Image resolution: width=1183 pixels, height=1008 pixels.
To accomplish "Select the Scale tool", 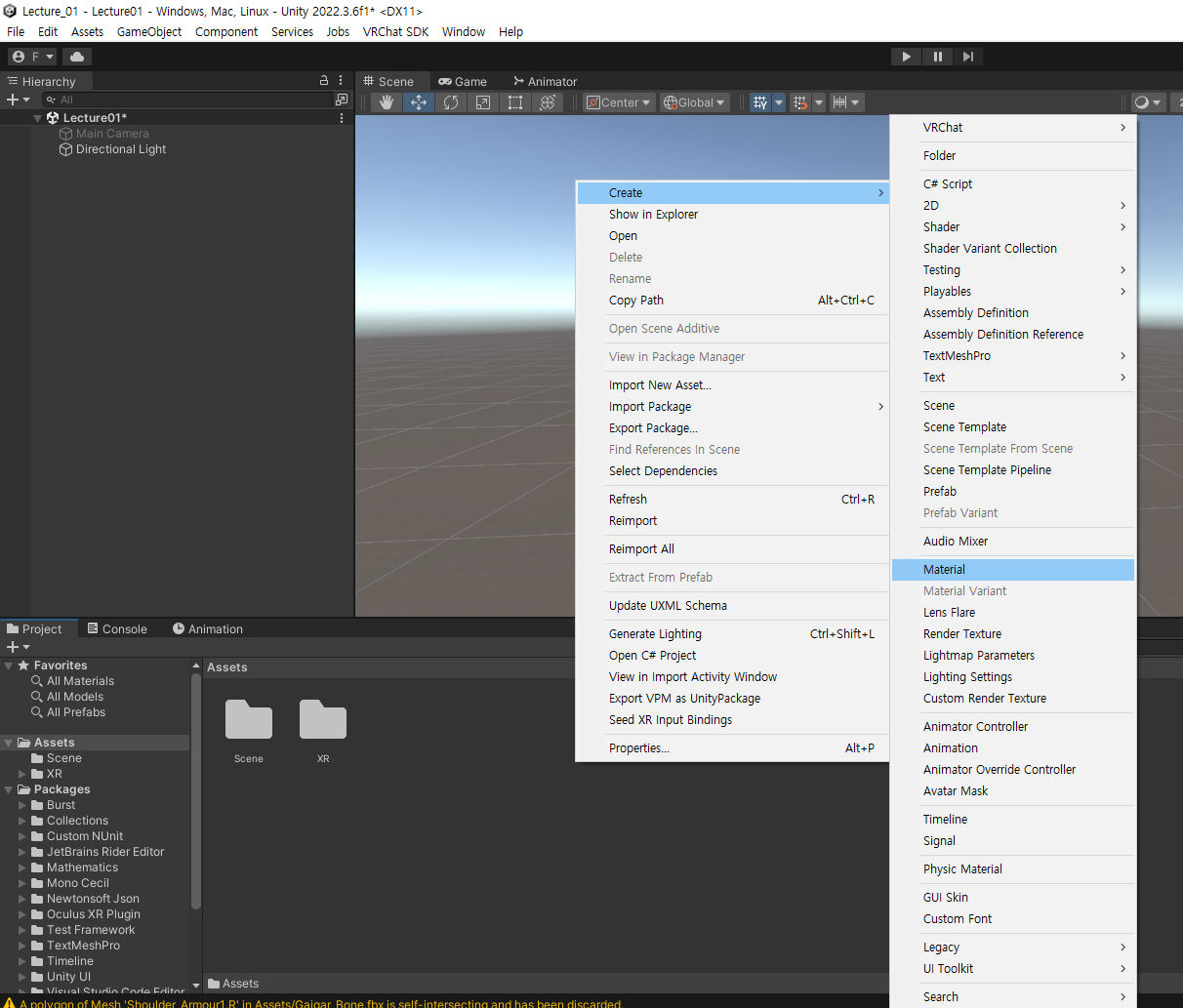I will (483, 102).
